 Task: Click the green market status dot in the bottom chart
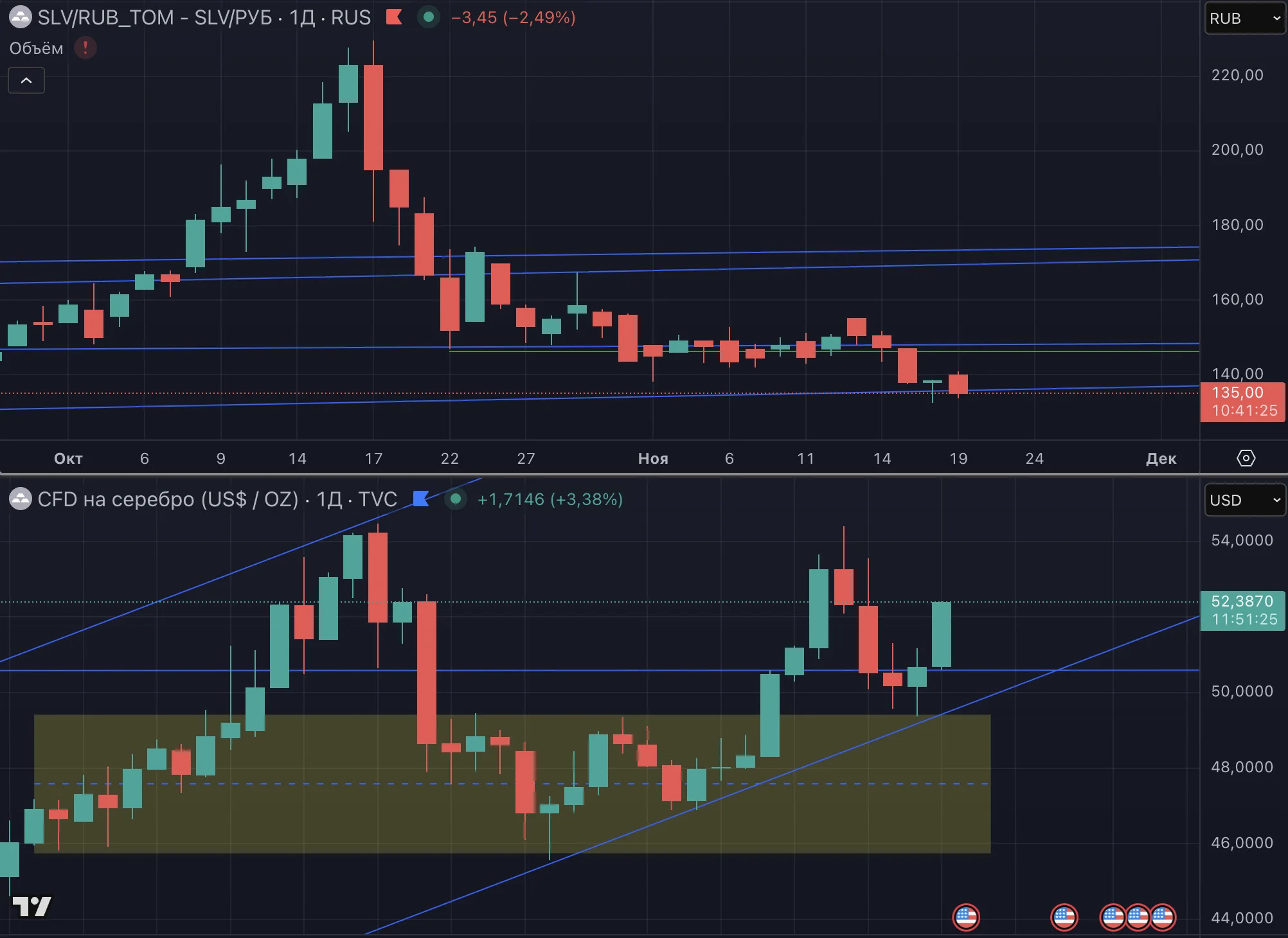coord(456,499)
